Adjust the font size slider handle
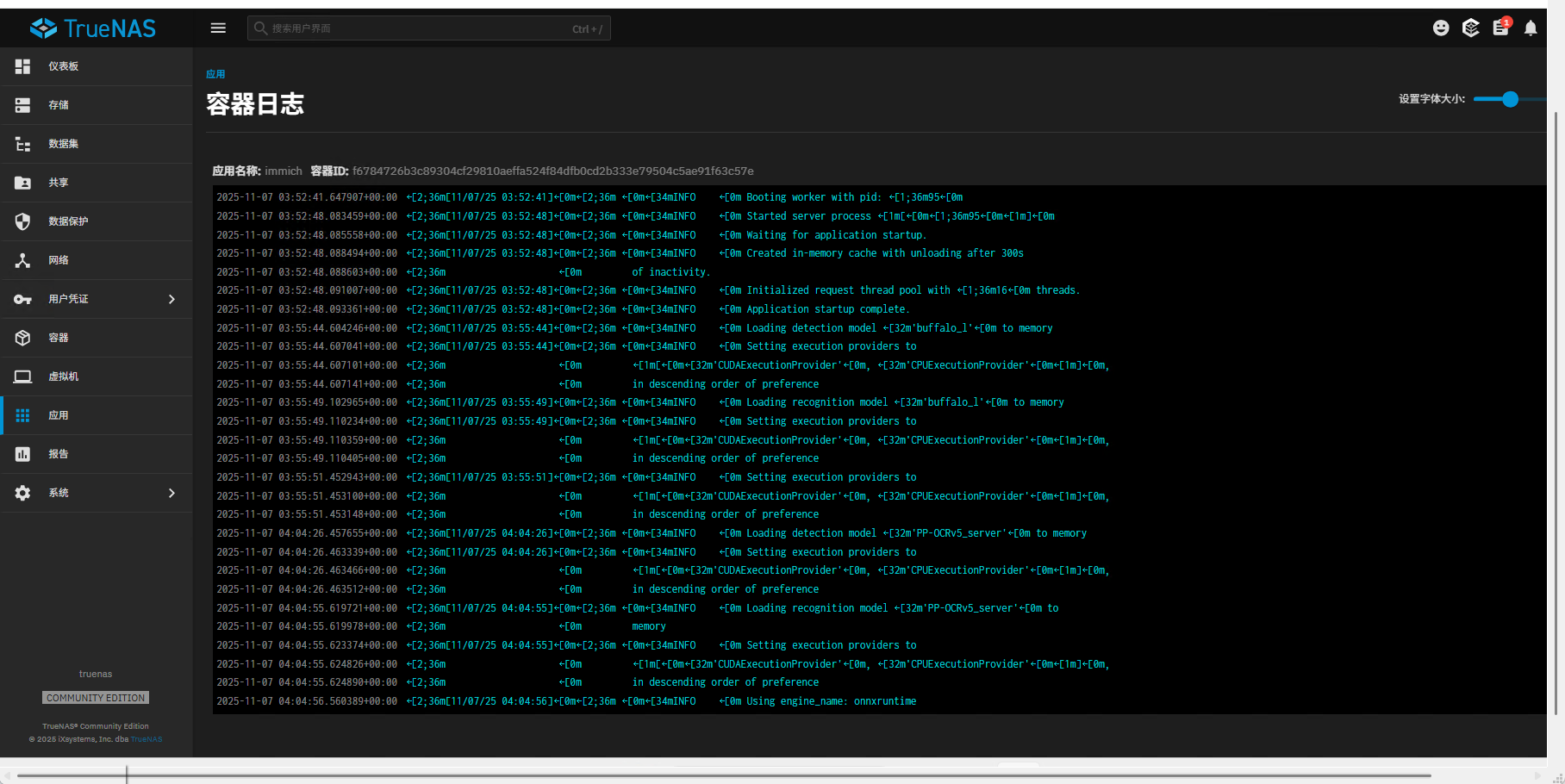The height and width of the screenshot is (784, 1565). coord(1510,99)
